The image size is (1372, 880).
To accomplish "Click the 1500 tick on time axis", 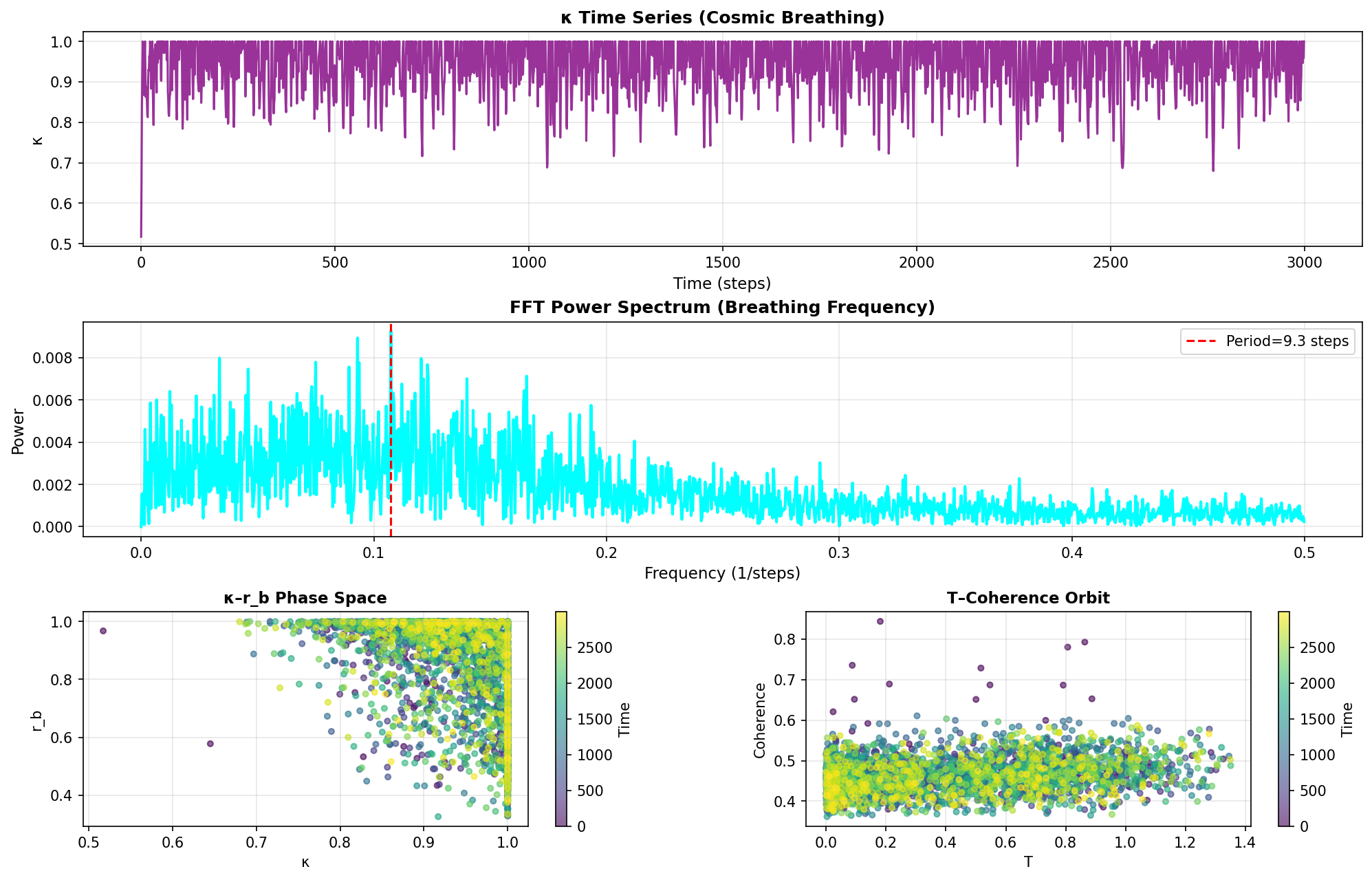I will 723,262.
